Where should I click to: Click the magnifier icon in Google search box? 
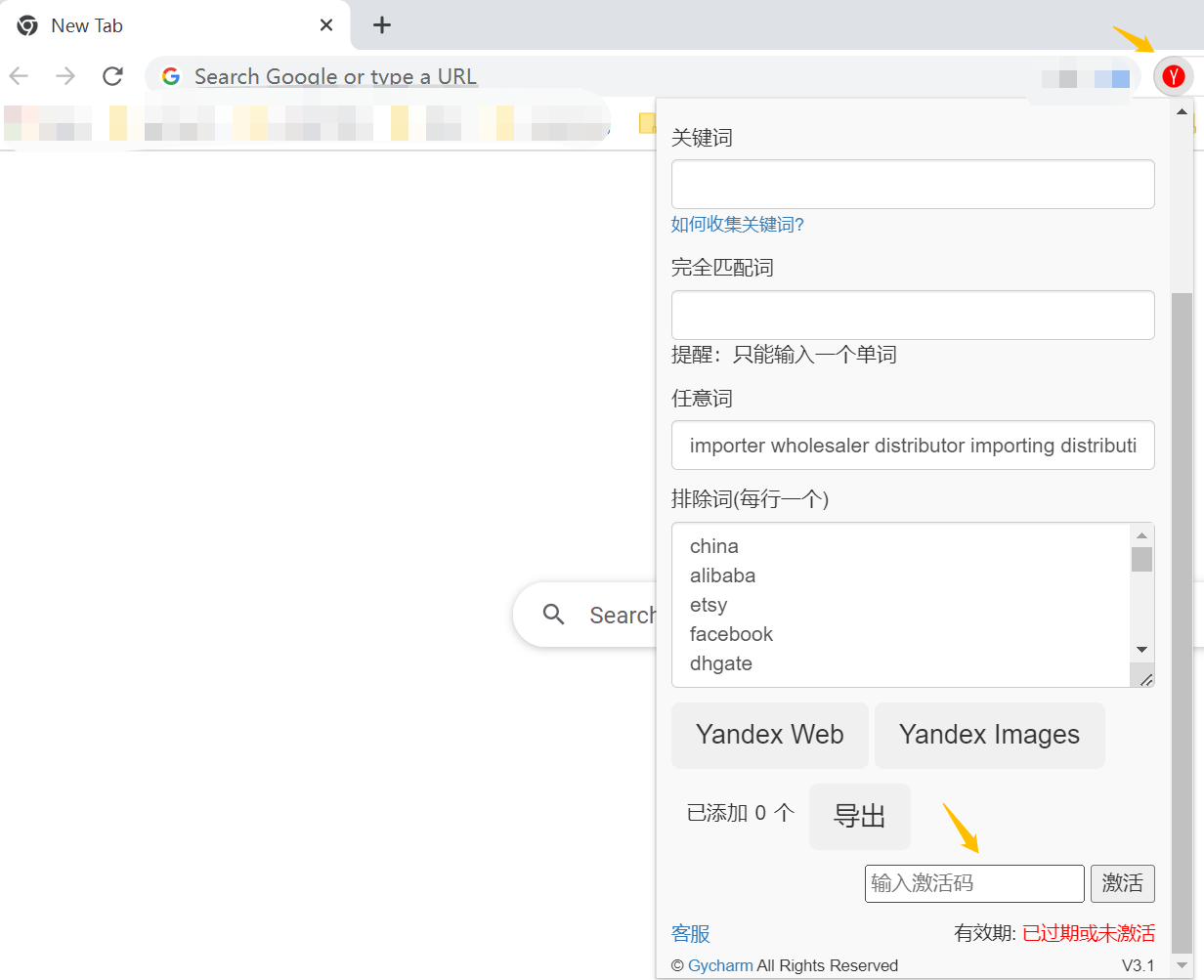(554, 615)
